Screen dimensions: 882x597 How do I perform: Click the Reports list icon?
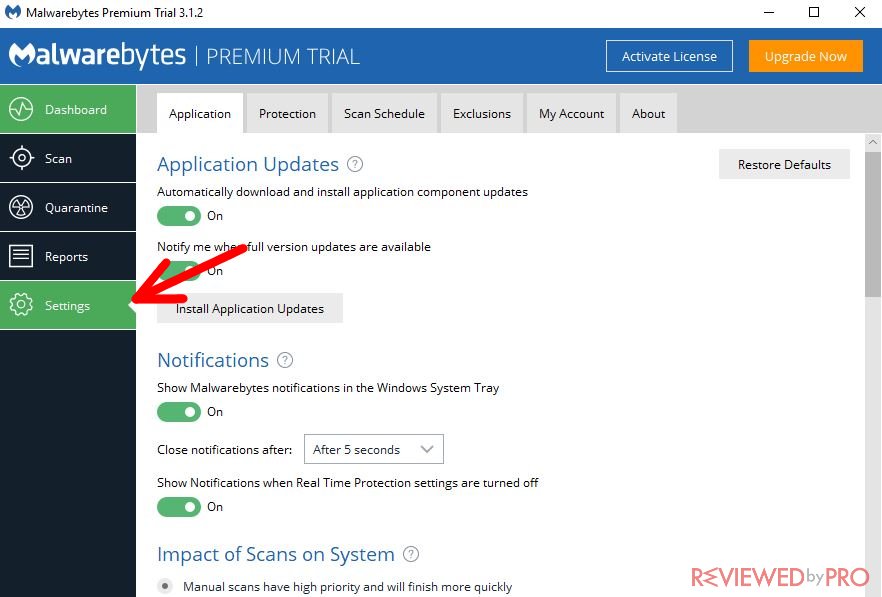pyautogui.click(x=21, y=256)
